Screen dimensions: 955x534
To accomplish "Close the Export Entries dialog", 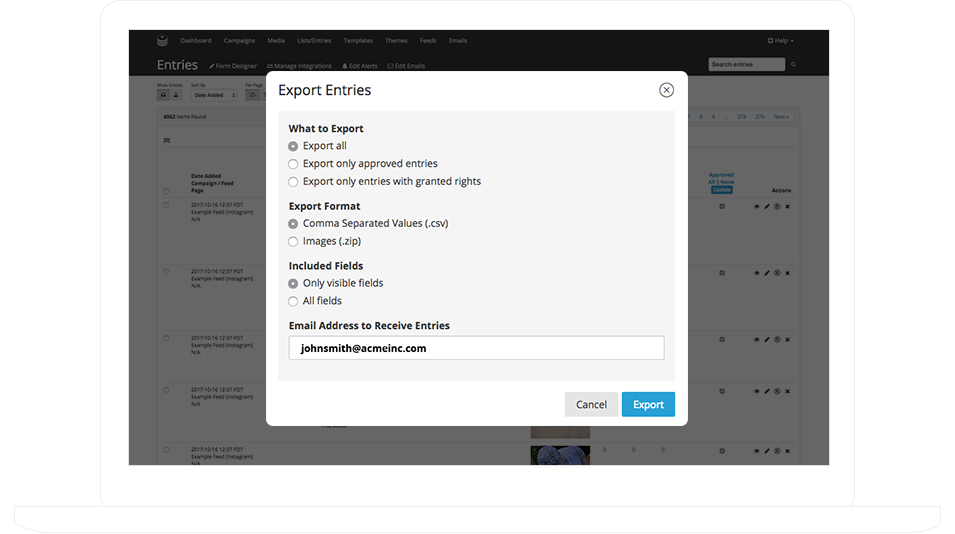I will [666, 90].
